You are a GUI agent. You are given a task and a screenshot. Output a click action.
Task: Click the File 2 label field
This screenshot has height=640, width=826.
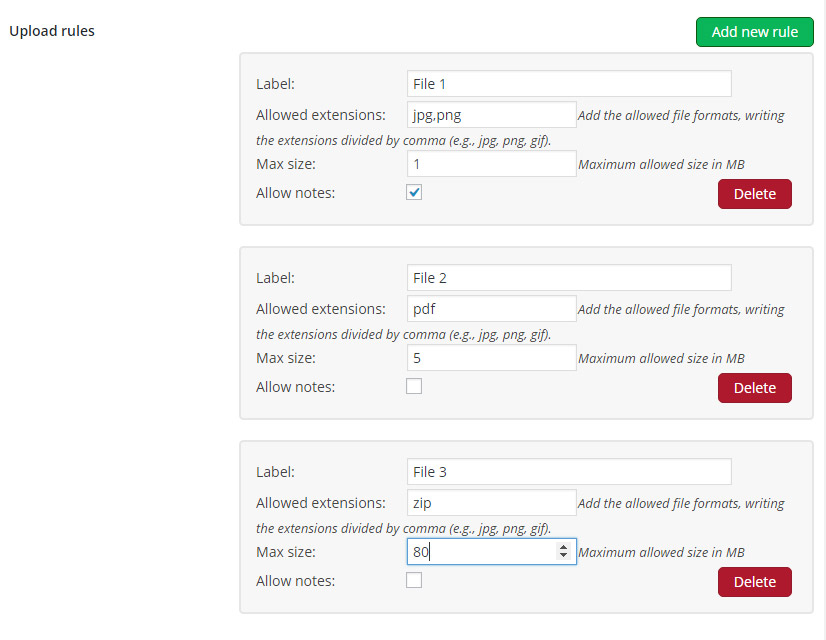[x=569, y=278]
